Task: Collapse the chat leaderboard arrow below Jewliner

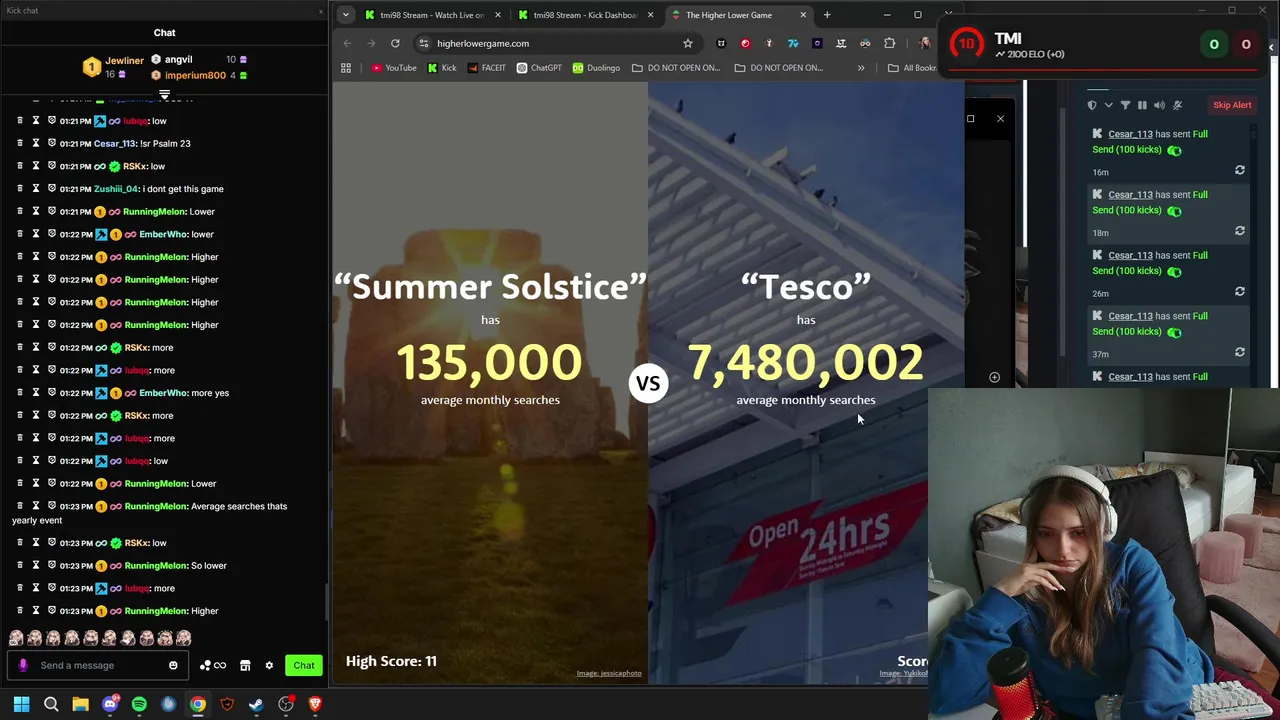Action: click(x=164, y=95)
